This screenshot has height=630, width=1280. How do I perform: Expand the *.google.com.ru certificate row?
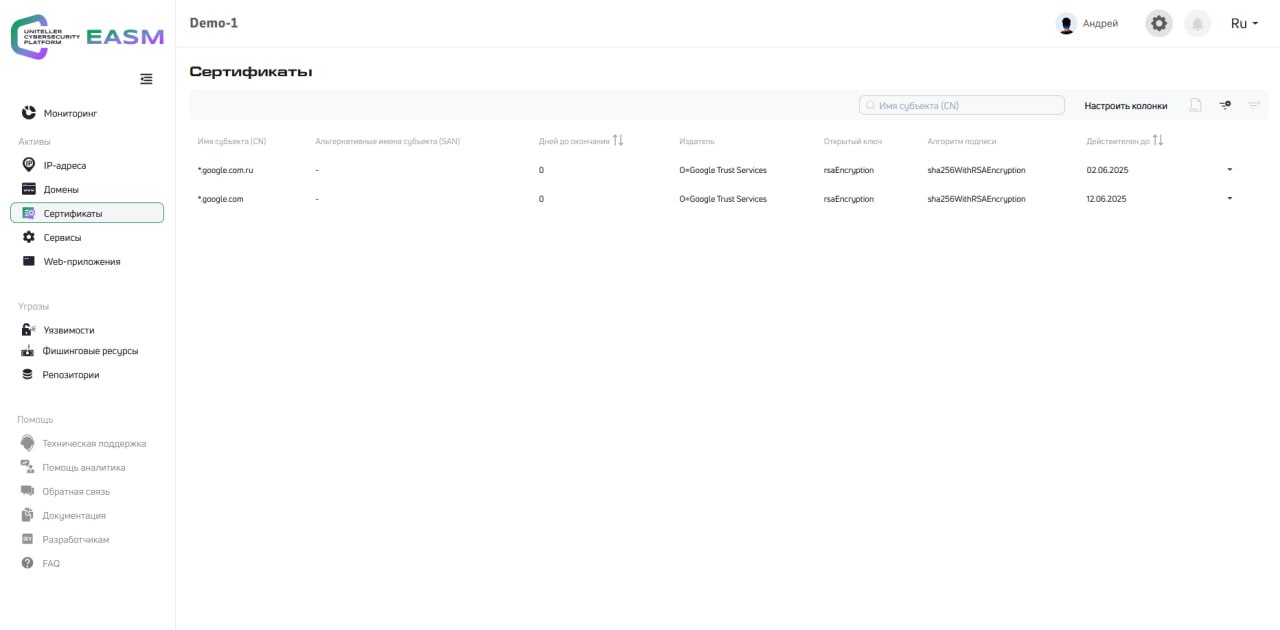coord(1230,170)
